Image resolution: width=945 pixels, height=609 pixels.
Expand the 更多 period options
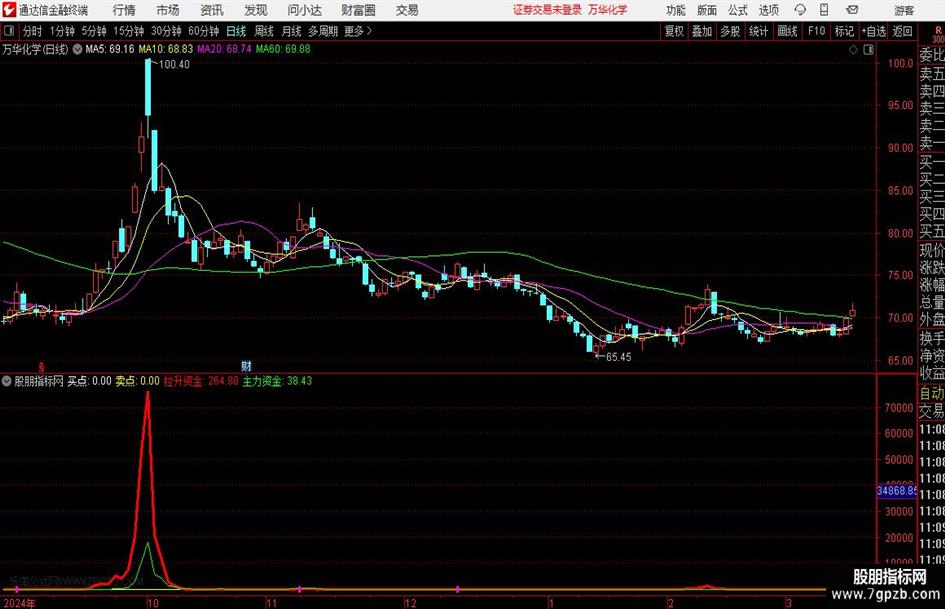click(x=358, y=31)
